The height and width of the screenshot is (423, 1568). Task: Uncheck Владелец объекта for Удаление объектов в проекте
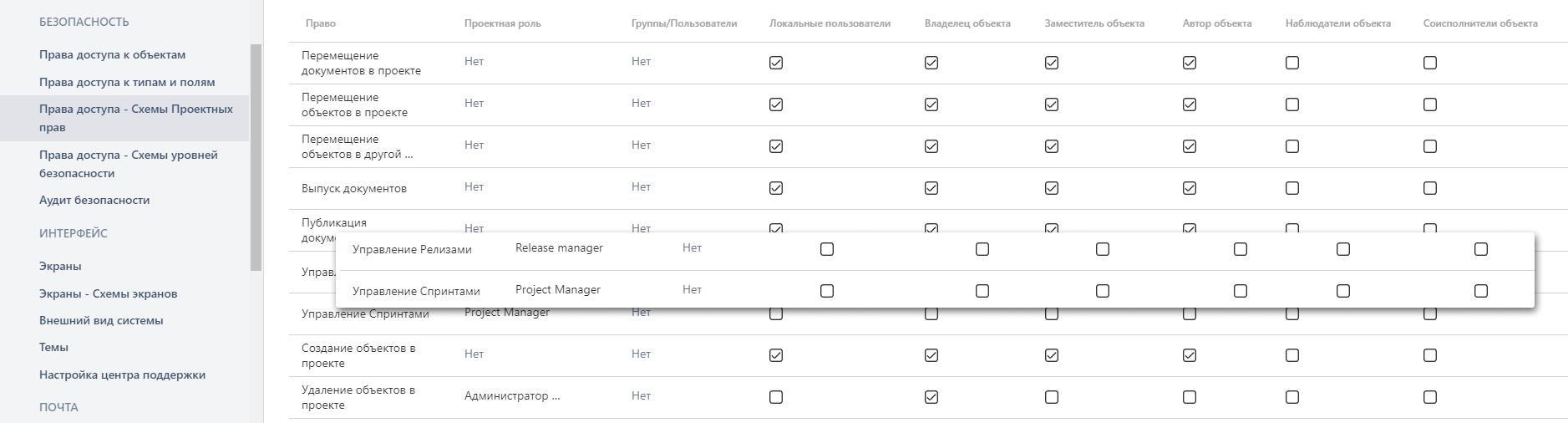click(x=931, y=397)
